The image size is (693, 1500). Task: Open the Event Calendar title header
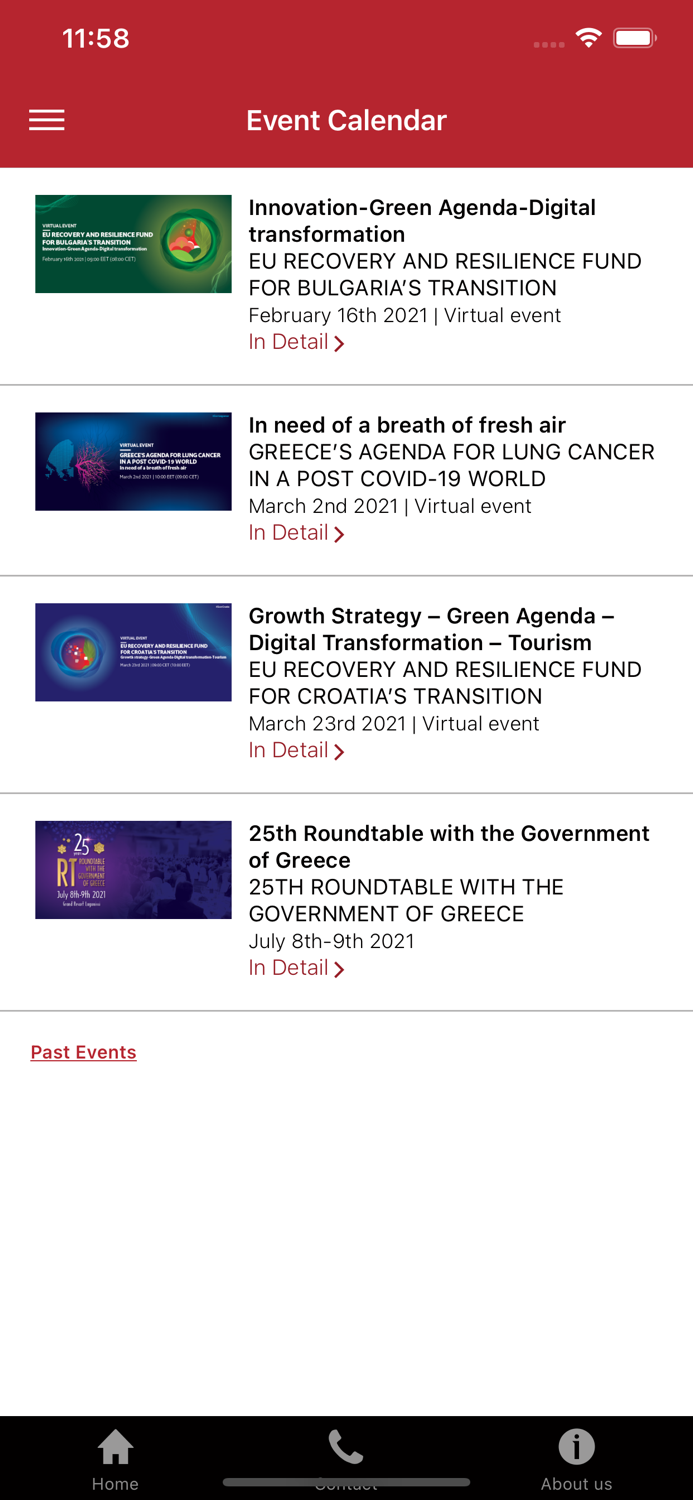(x=346, y=120)
